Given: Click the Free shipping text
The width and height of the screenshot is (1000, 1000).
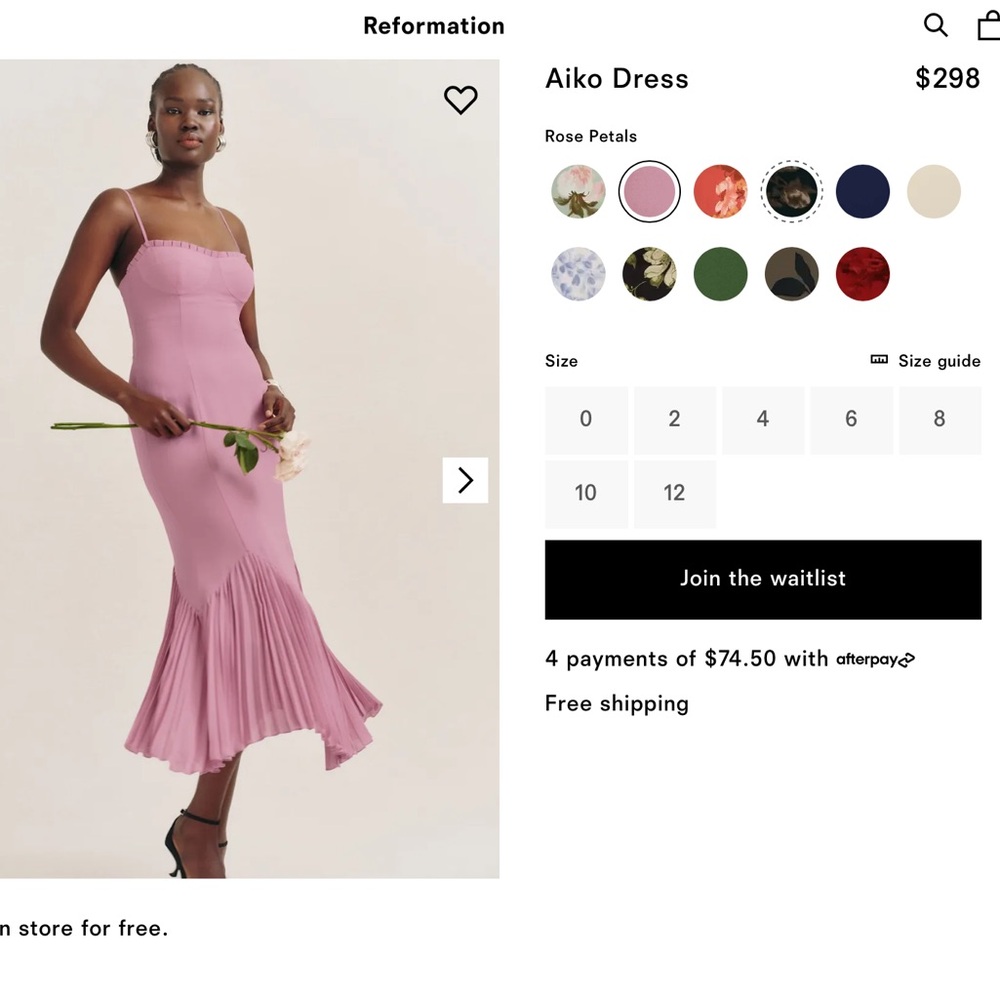Looking at the screenshot, I should (616, 703).
